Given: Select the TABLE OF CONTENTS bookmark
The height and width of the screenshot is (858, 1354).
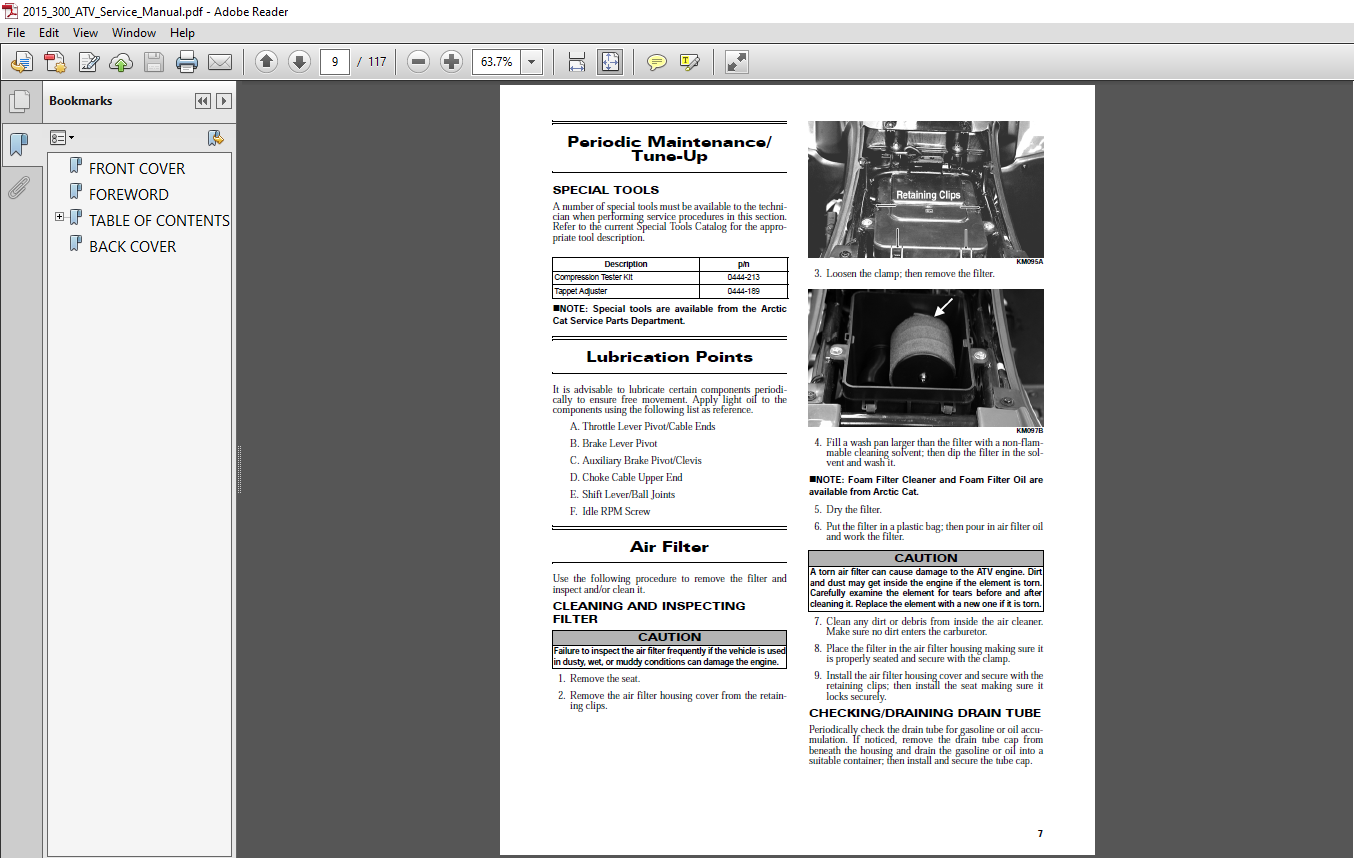Looking at the screenshot, I should tap(159, 221).
